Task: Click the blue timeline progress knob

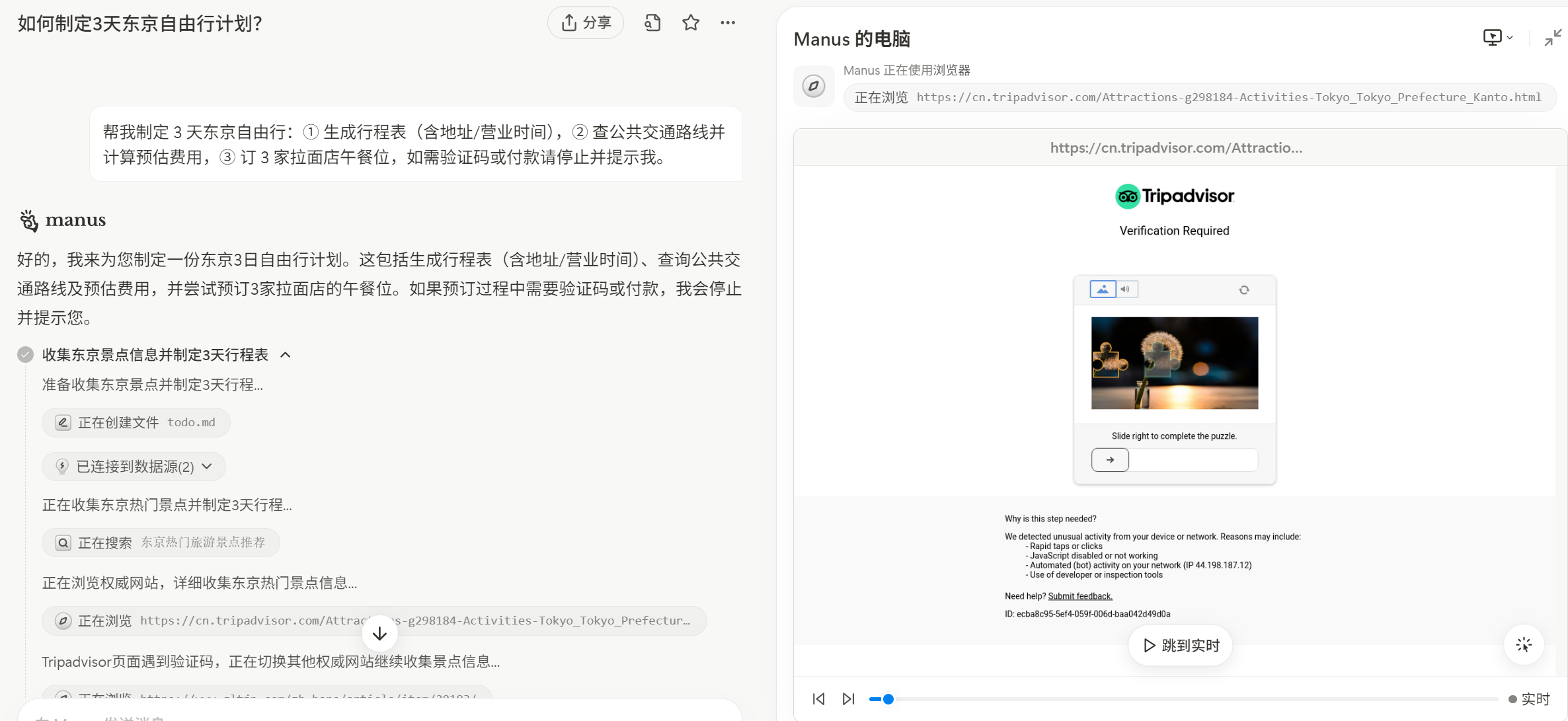Action: [888, 699]
